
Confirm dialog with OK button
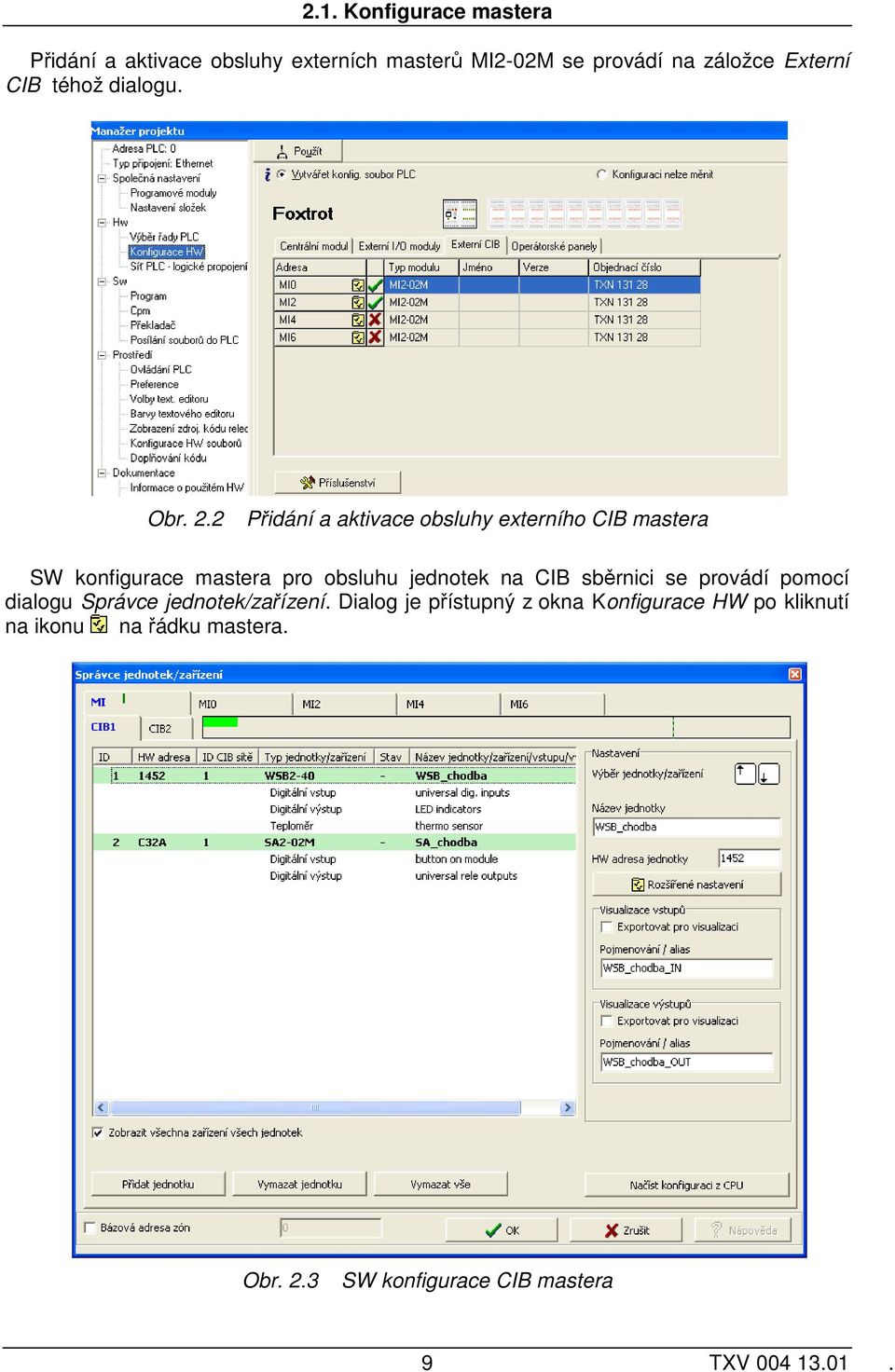(502, 1230)
